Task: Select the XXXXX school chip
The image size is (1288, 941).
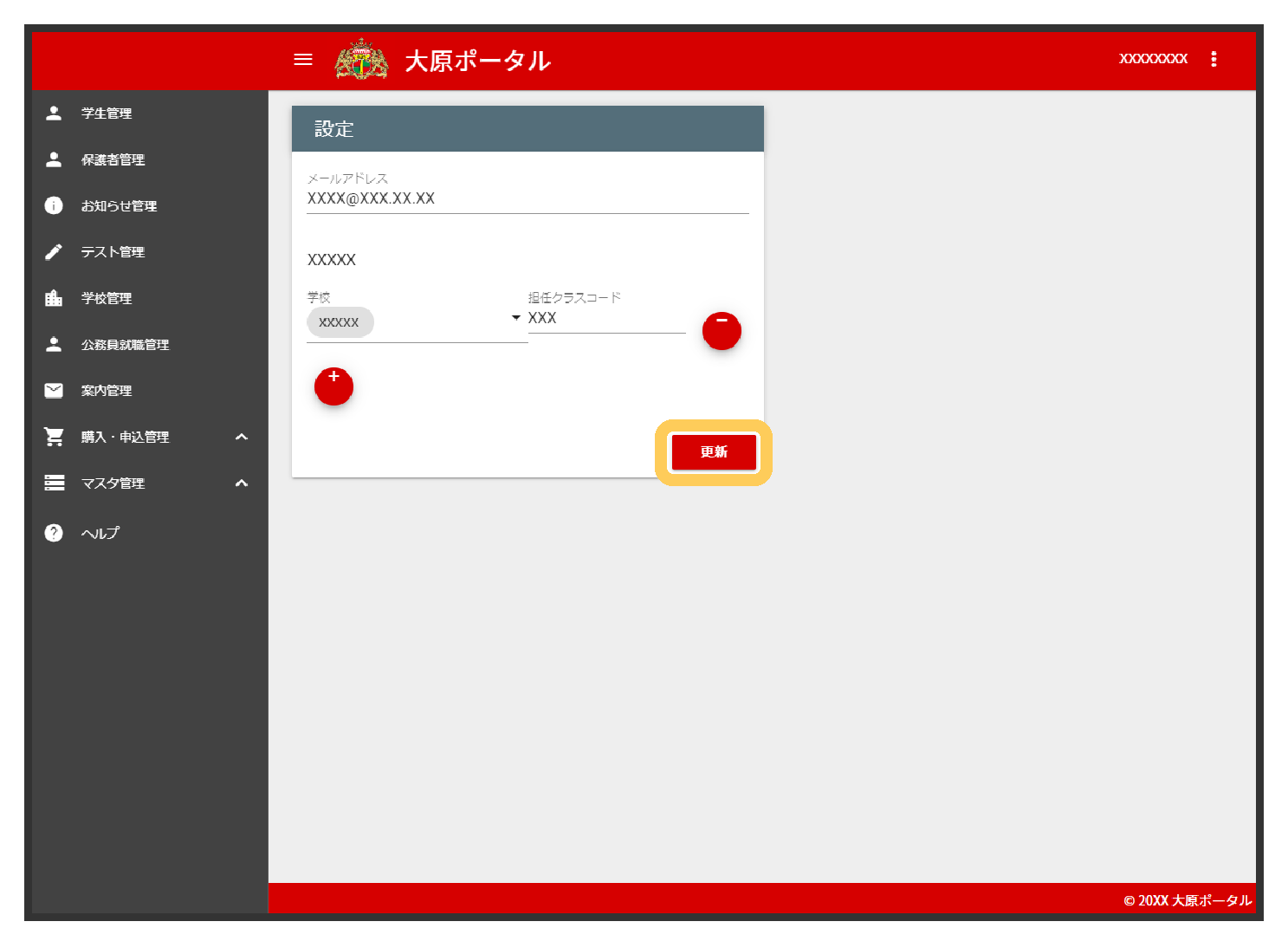Action: (340, 322)
